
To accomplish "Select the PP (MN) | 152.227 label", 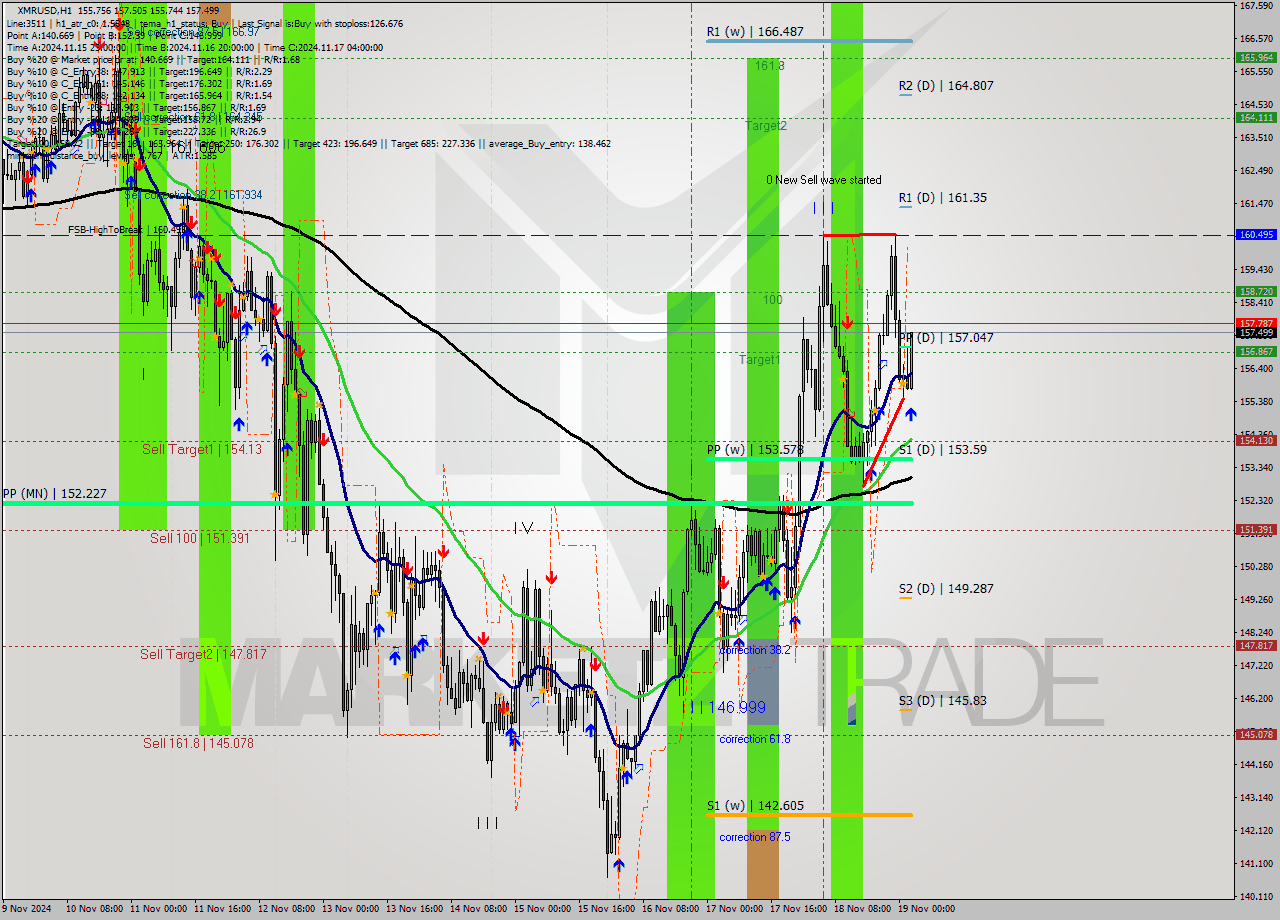I will tap(54, 494).
